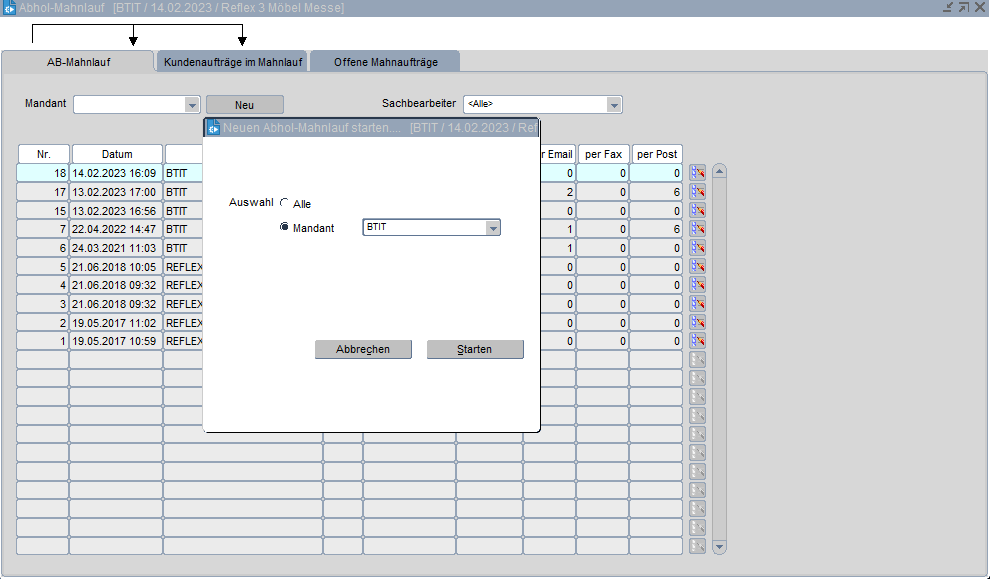This screenshot has height=579, width=990.
Task: Select the 'Alle' radio option
Action: point(284,203)
